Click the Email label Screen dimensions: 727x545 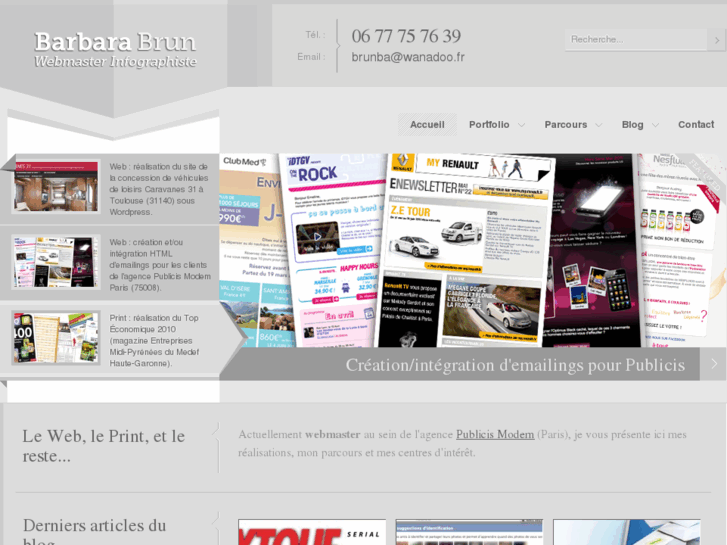click(311, 57)
